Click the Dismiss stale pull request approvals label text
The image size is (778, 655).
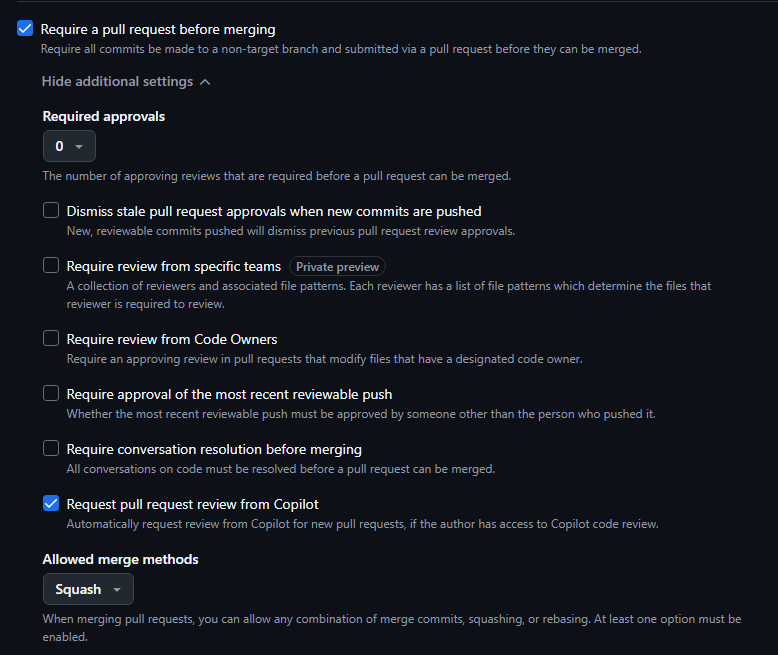click(274, 211)
